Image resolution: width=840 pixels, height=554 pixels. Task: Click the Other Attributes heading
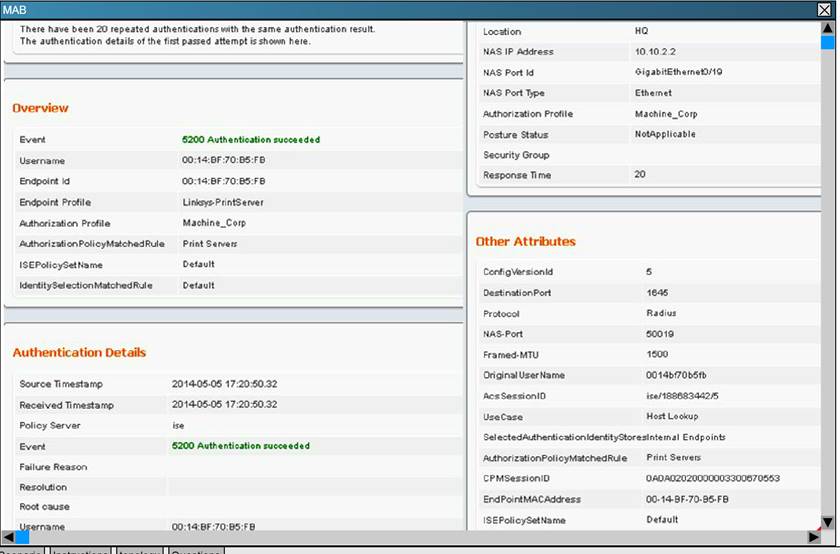click(x=525, y=241)
